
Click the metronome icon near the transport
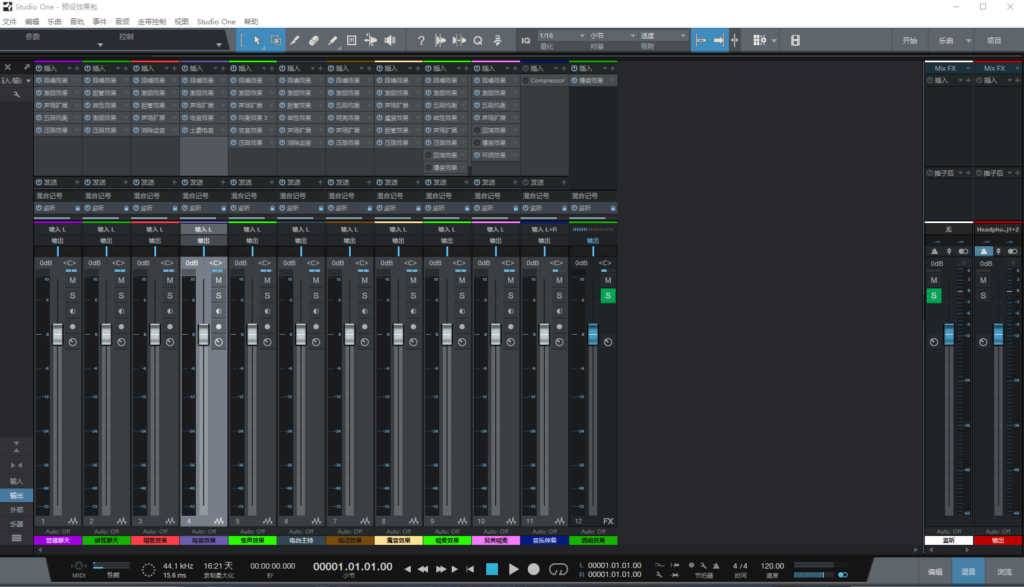[716, 565]
